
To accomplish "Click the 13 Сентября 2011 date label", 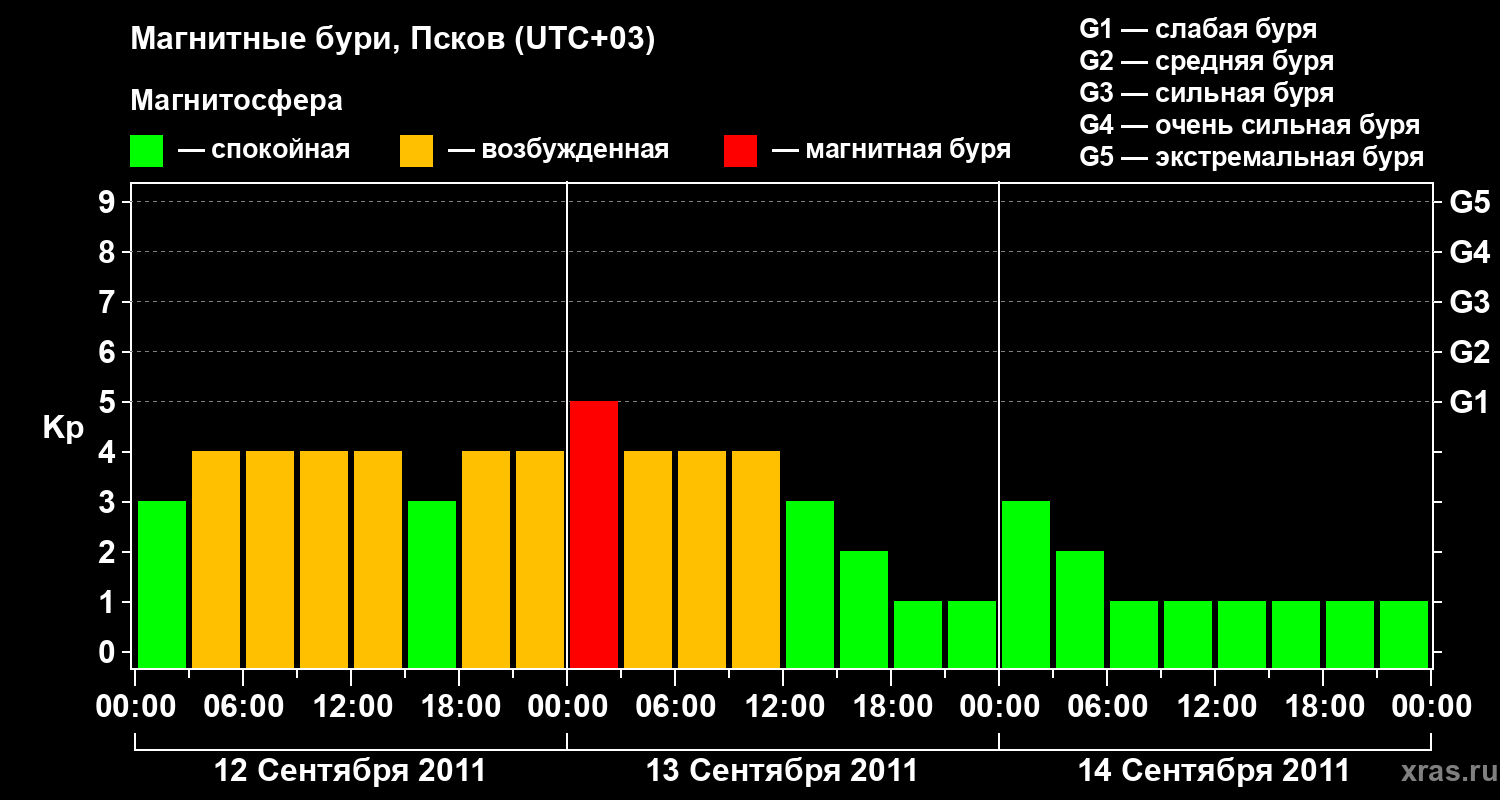I will 782,771.
